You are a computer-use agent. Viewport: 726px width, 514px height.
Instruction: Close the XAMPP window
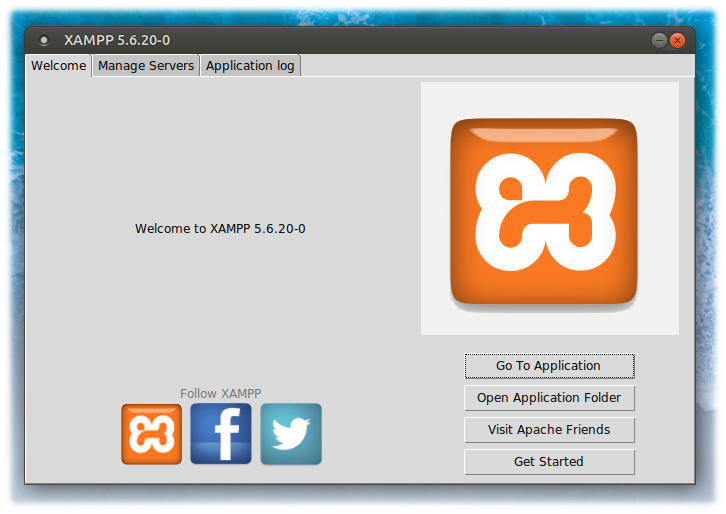[x=677, y=41]
